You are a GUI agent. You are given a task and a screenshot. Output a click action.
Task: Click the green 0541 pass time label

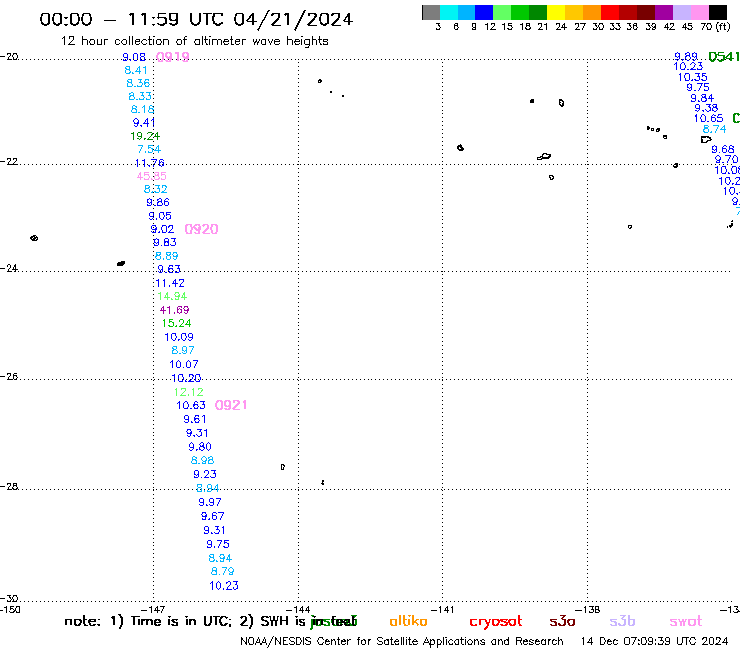coord(724,57)
